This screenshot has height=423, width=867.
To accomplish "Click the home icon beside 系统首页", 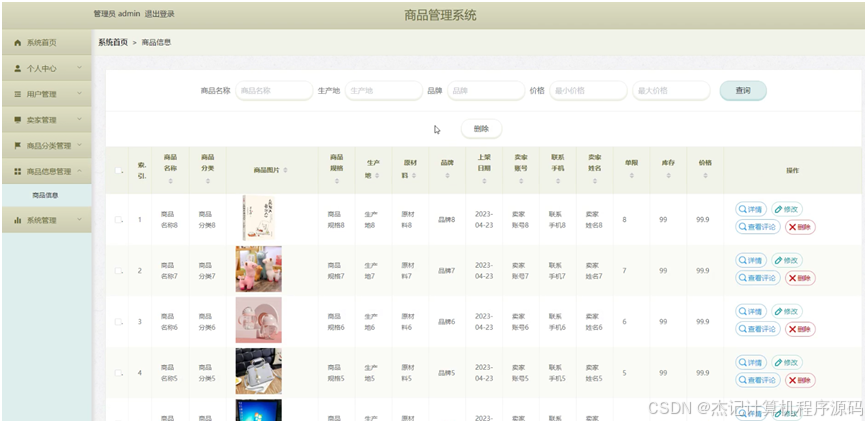I will pos(18,43).
